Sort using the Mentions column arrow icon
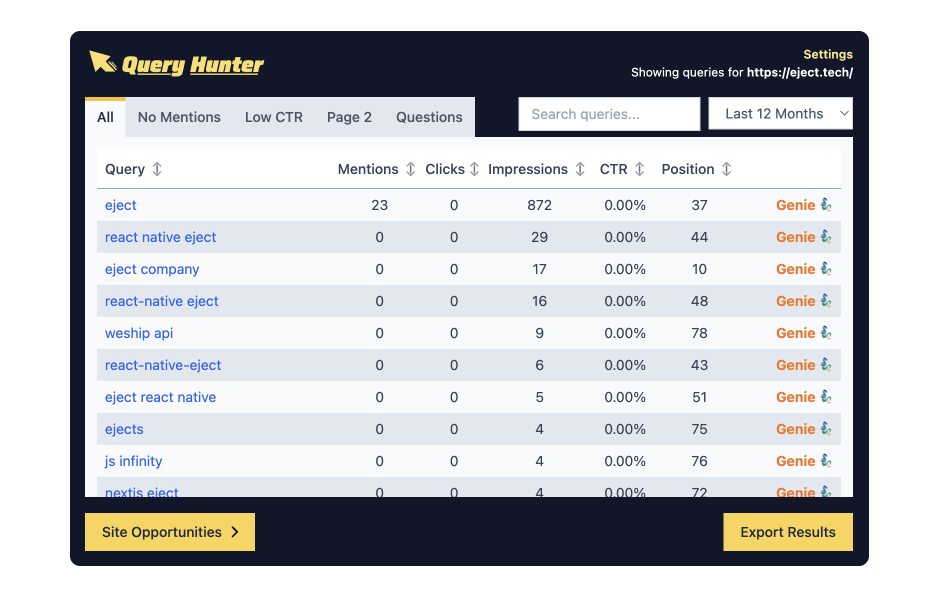Screen dimensions: 939x600 pyautogui.click(x=411, y=169)
